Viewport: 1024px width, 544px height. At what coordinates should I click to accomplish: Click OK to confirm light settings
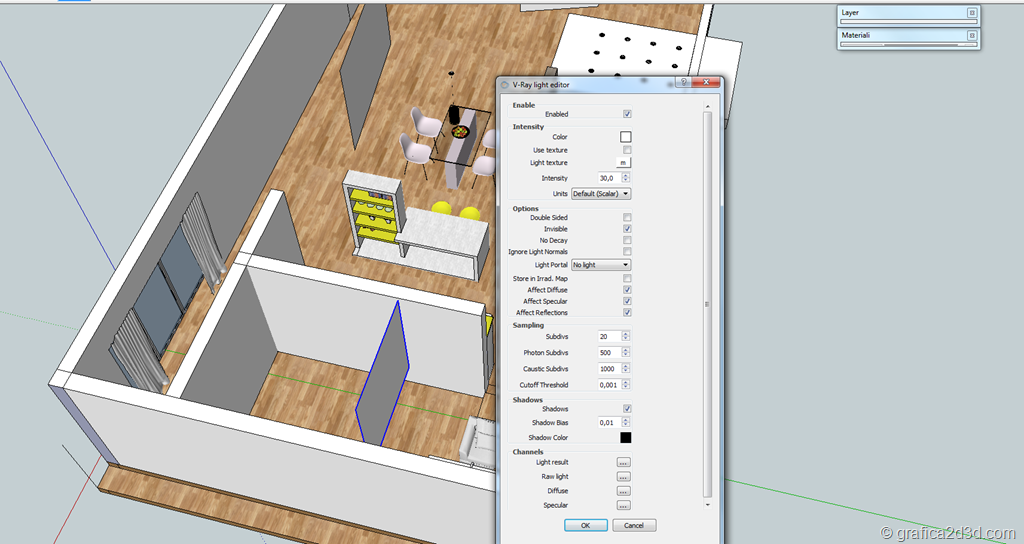pos(585,525)
